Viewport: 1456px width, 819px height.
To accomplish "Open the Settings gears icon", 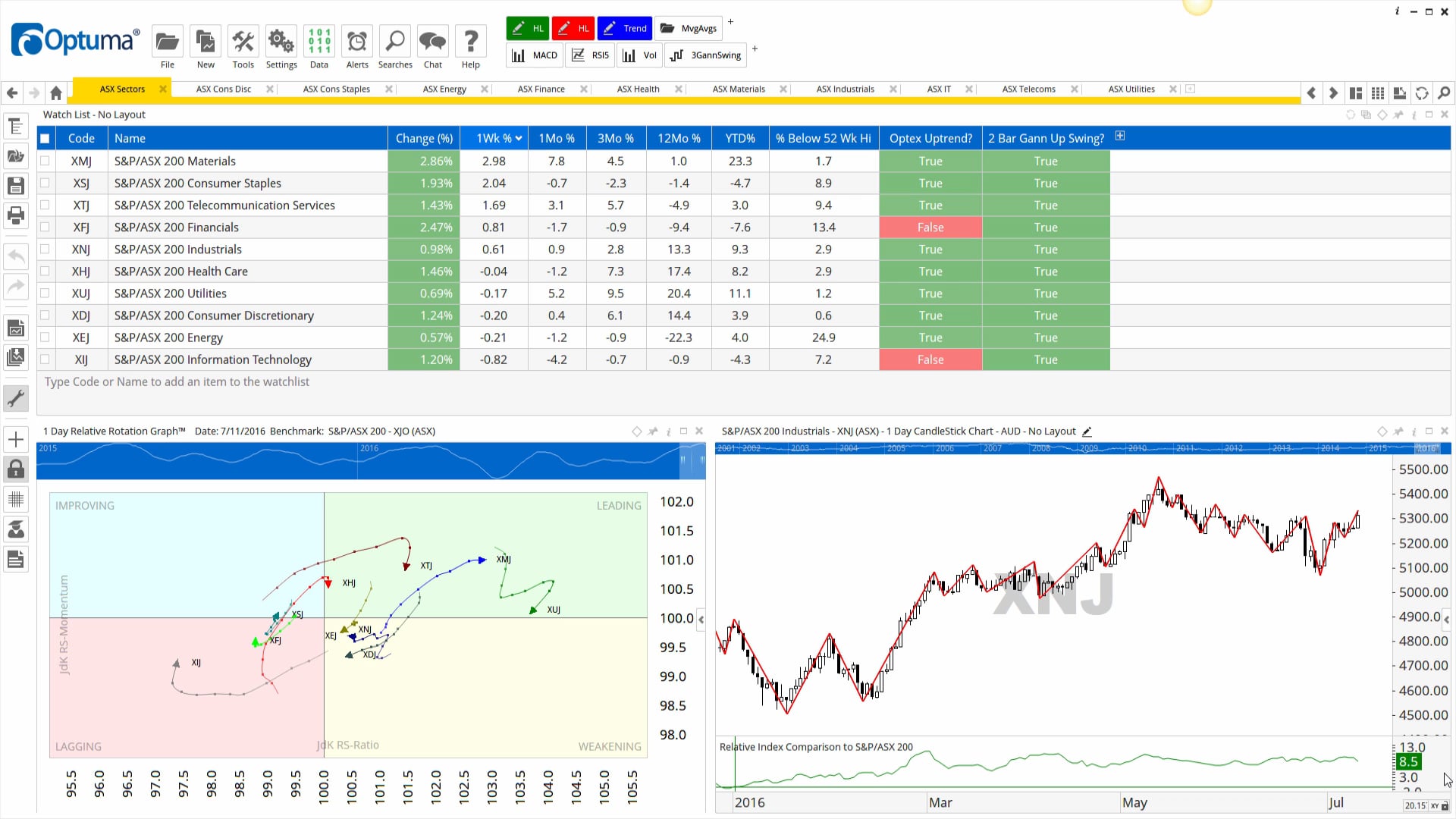I will (281, 41).
